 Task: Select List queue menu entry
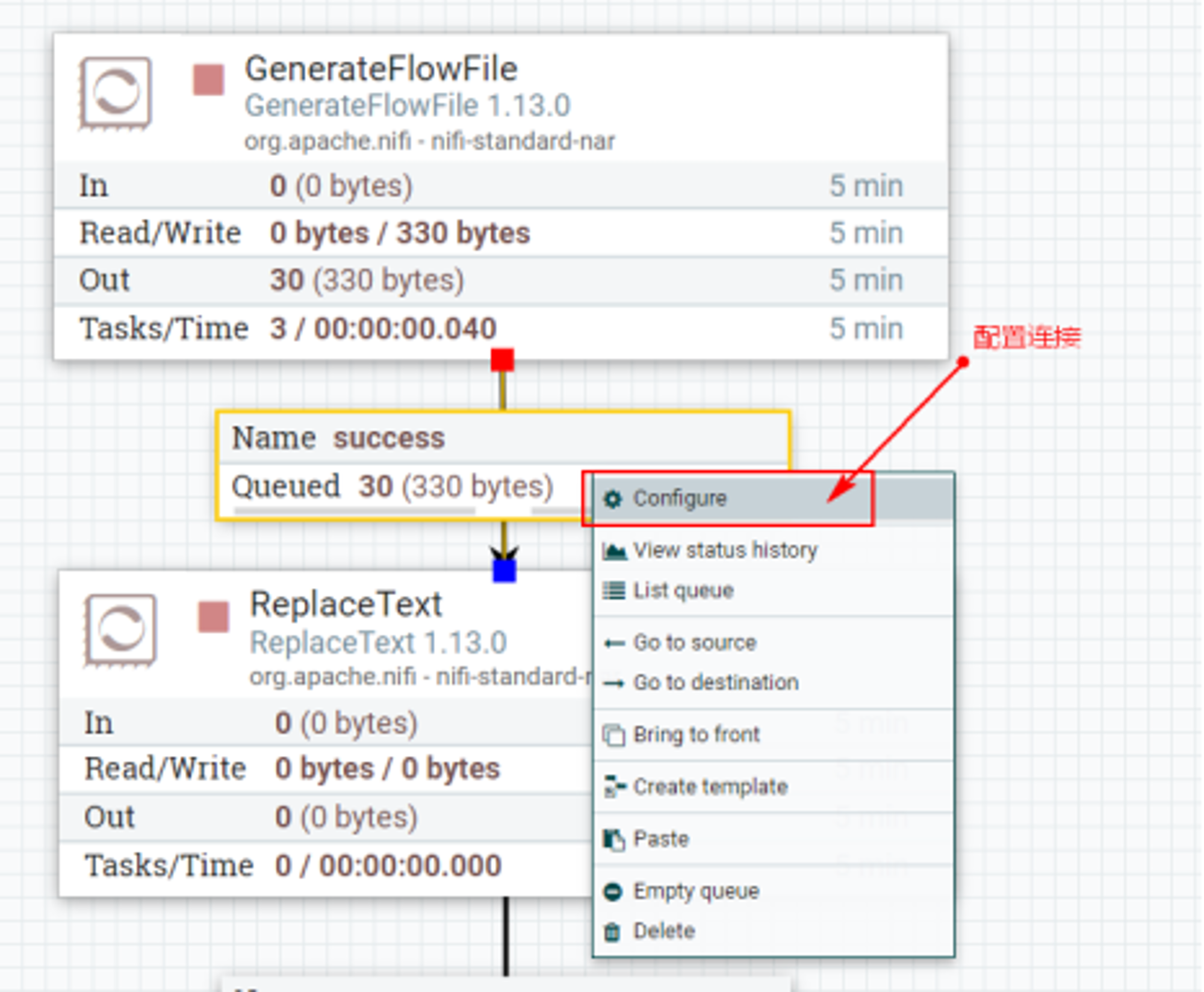pos(774,591)
